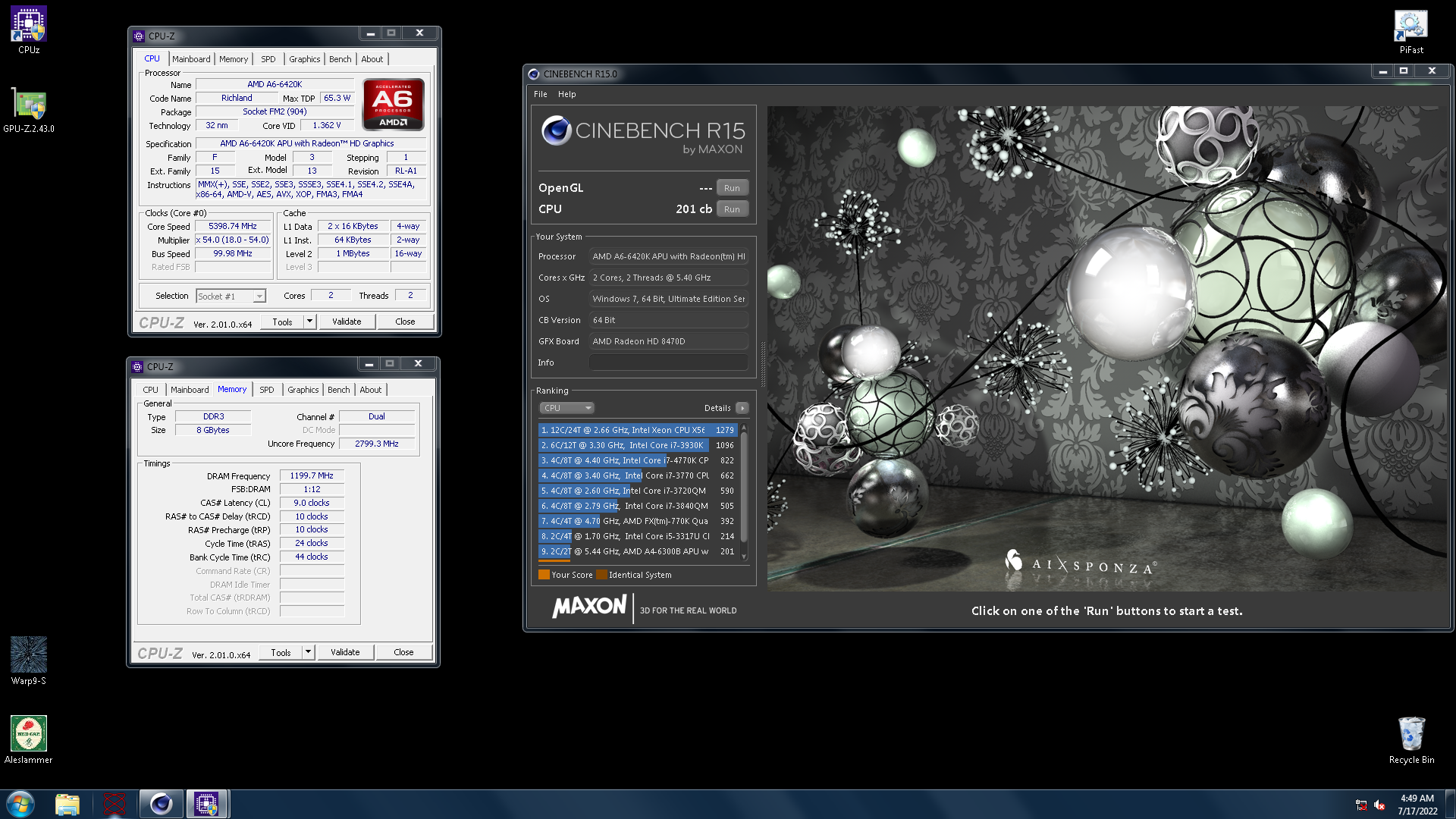
Task: Click the Info input field
Action: 669,362
